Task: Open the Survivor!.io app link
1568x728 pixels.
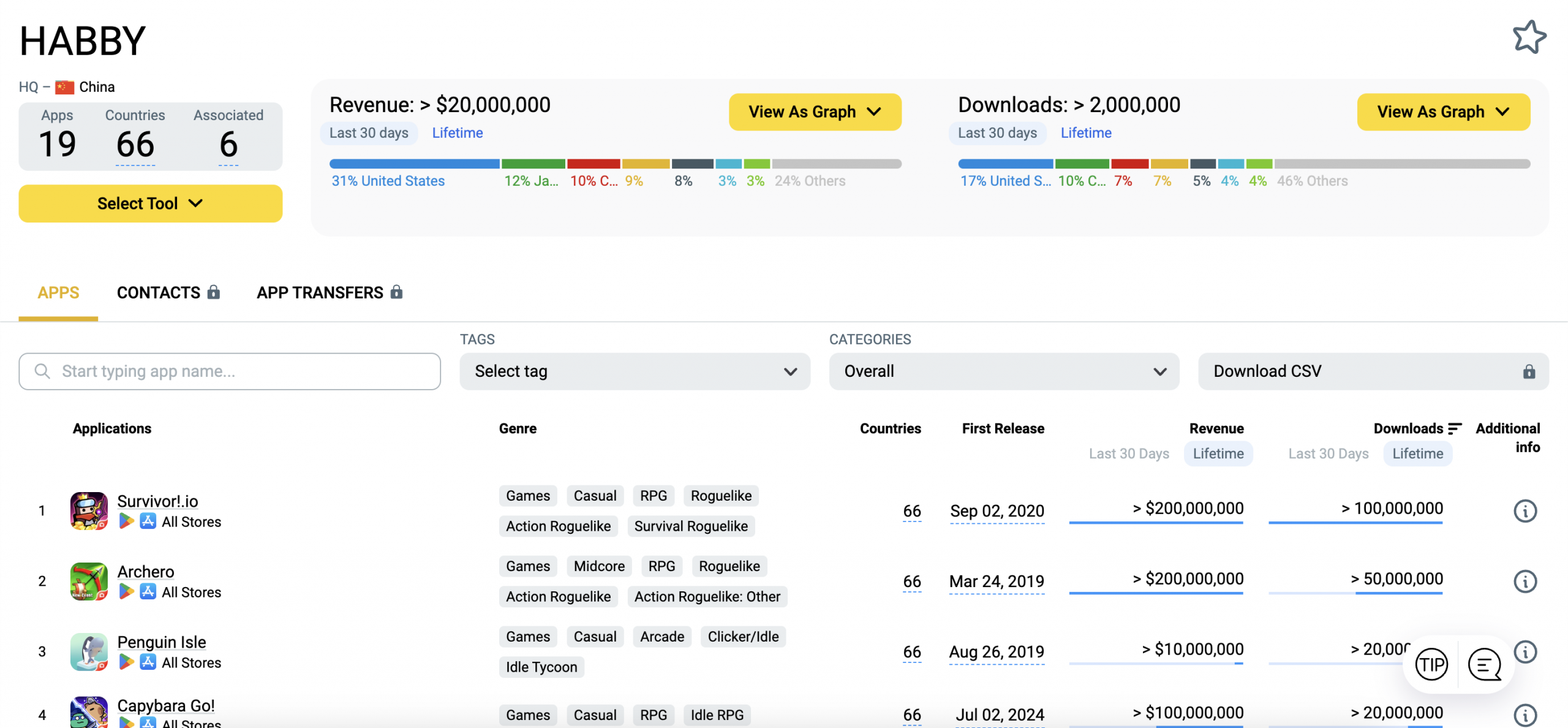Action: pyautogui.click(x=157, y=501)
